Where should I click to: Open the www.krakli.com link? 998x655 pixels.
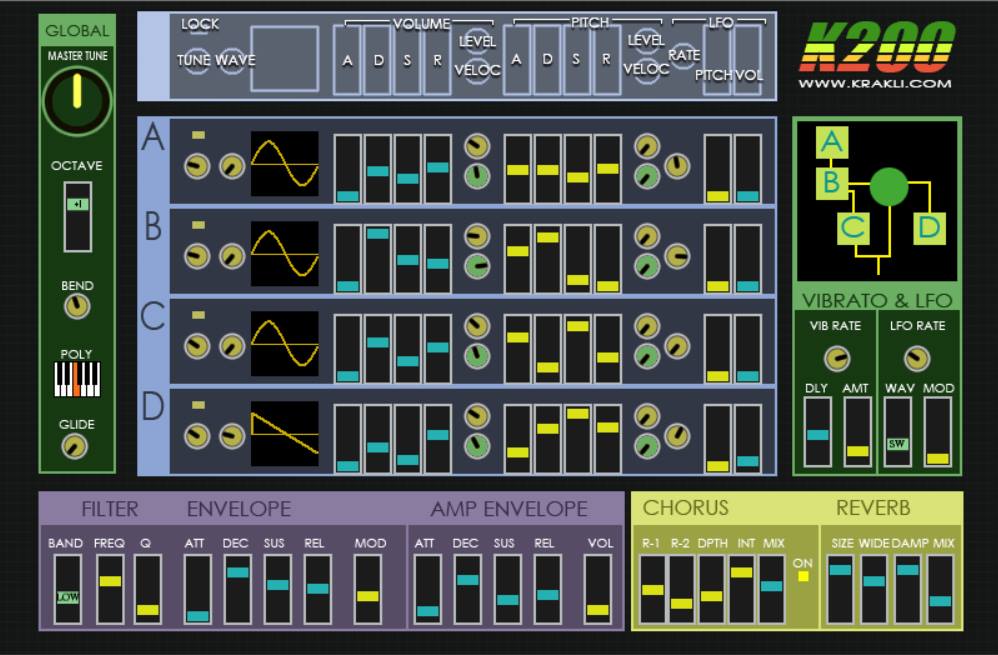pos(875,83)
